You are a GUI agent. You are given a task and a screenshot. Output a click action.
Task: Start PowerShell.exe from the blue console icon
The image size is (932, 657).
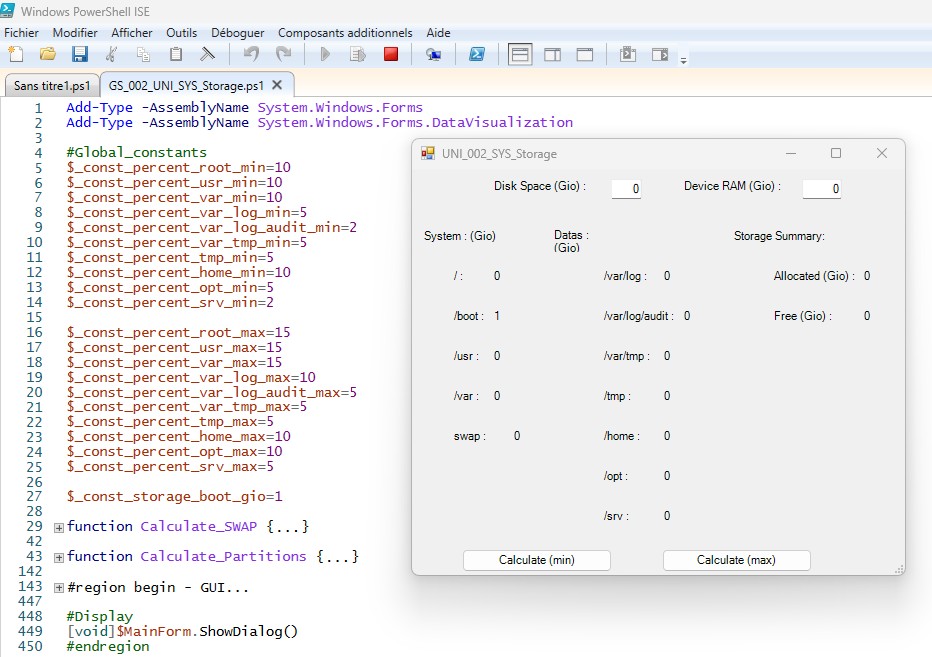tap(477, 54)
